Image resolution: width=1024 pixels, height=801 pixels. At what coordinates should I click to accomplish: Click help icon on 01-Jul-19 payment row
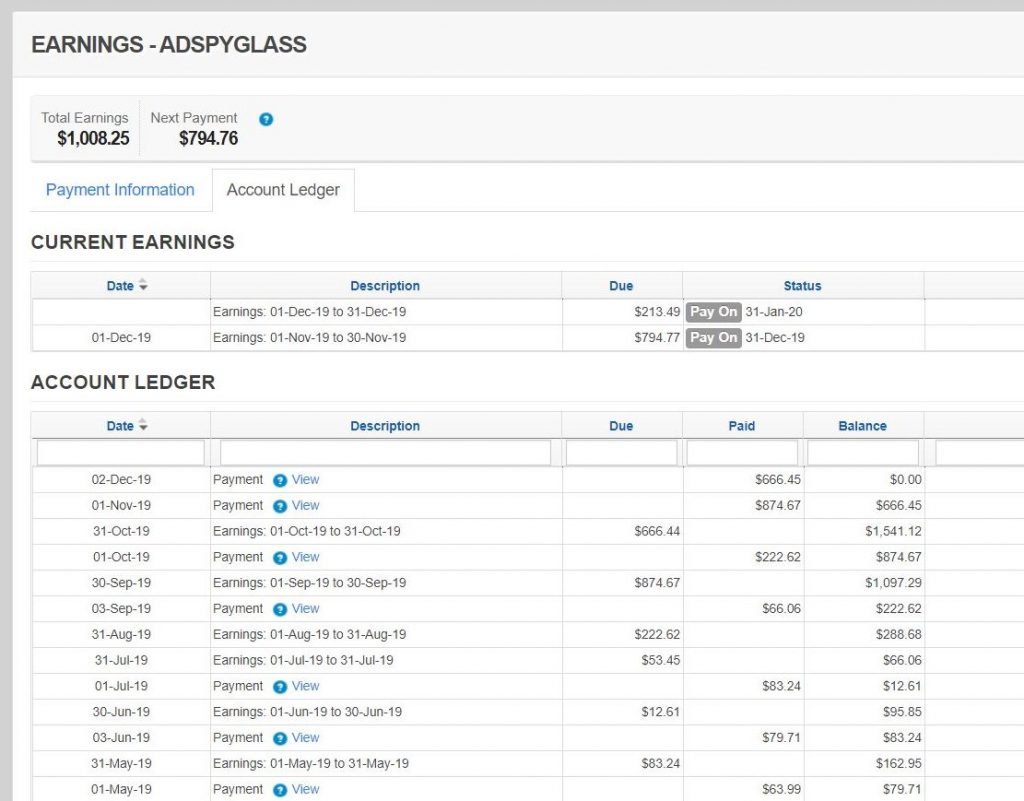point(280,687)
